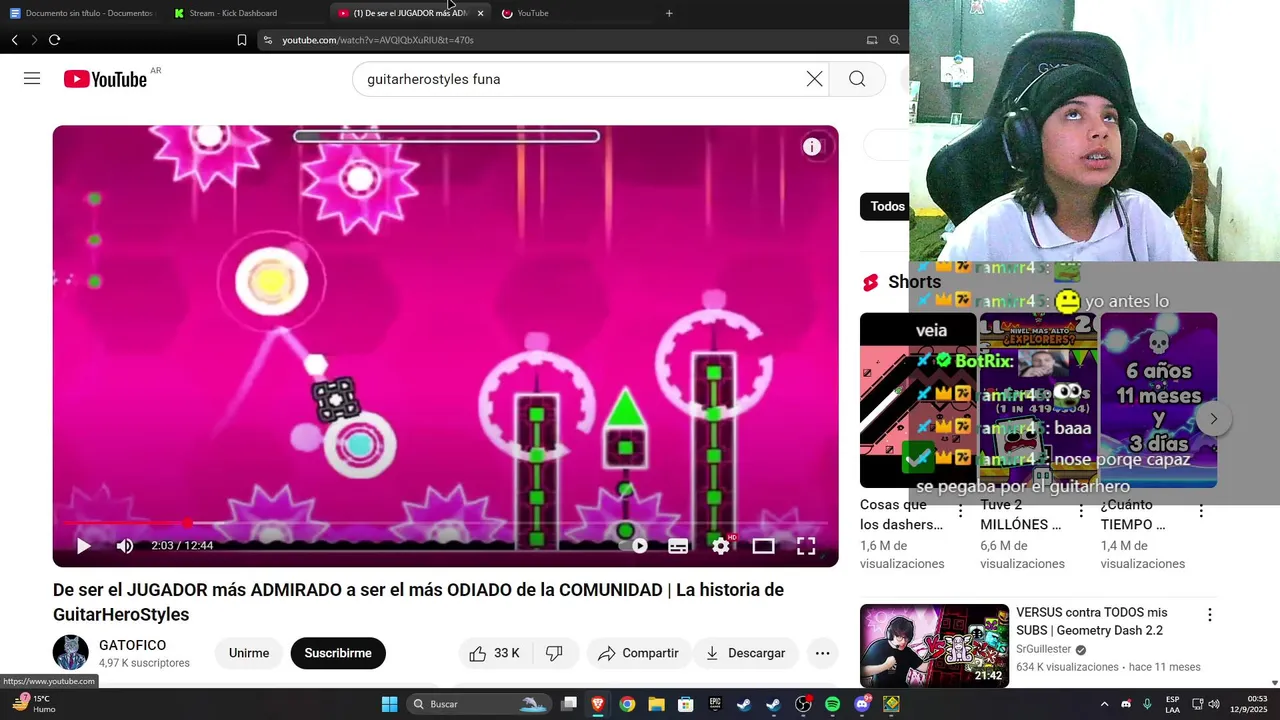Open options for 'Tuve 2 MILLÓNES' short

1081,512
